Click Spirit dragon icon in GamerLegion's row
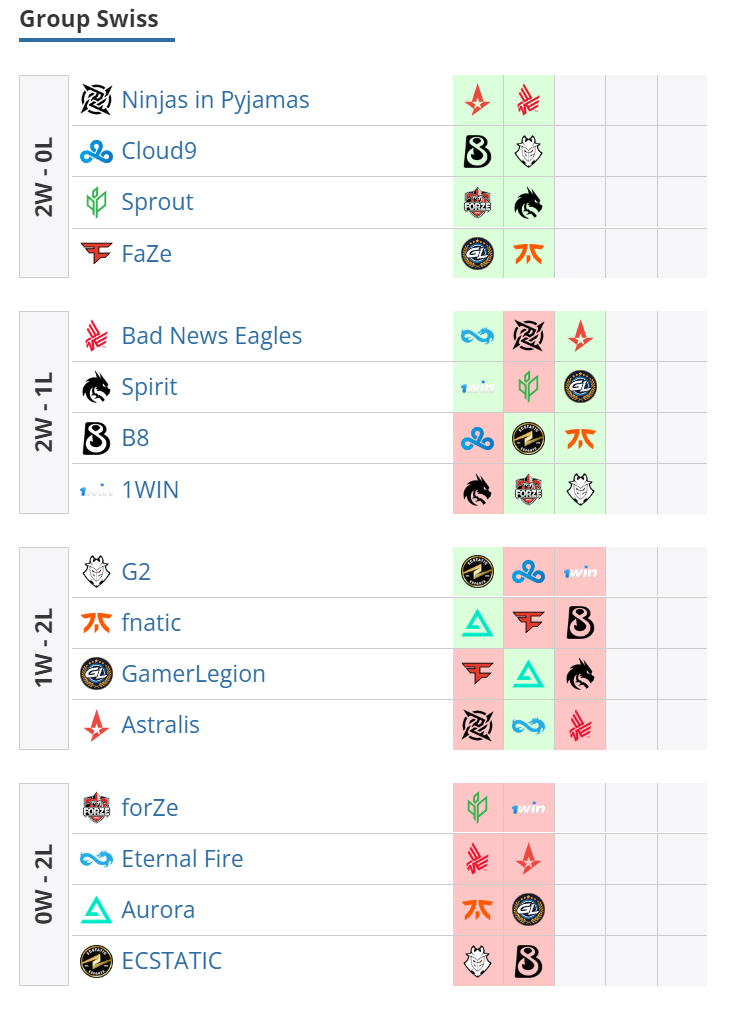Viewport: 730px width, 1010px height. [580, 674]
